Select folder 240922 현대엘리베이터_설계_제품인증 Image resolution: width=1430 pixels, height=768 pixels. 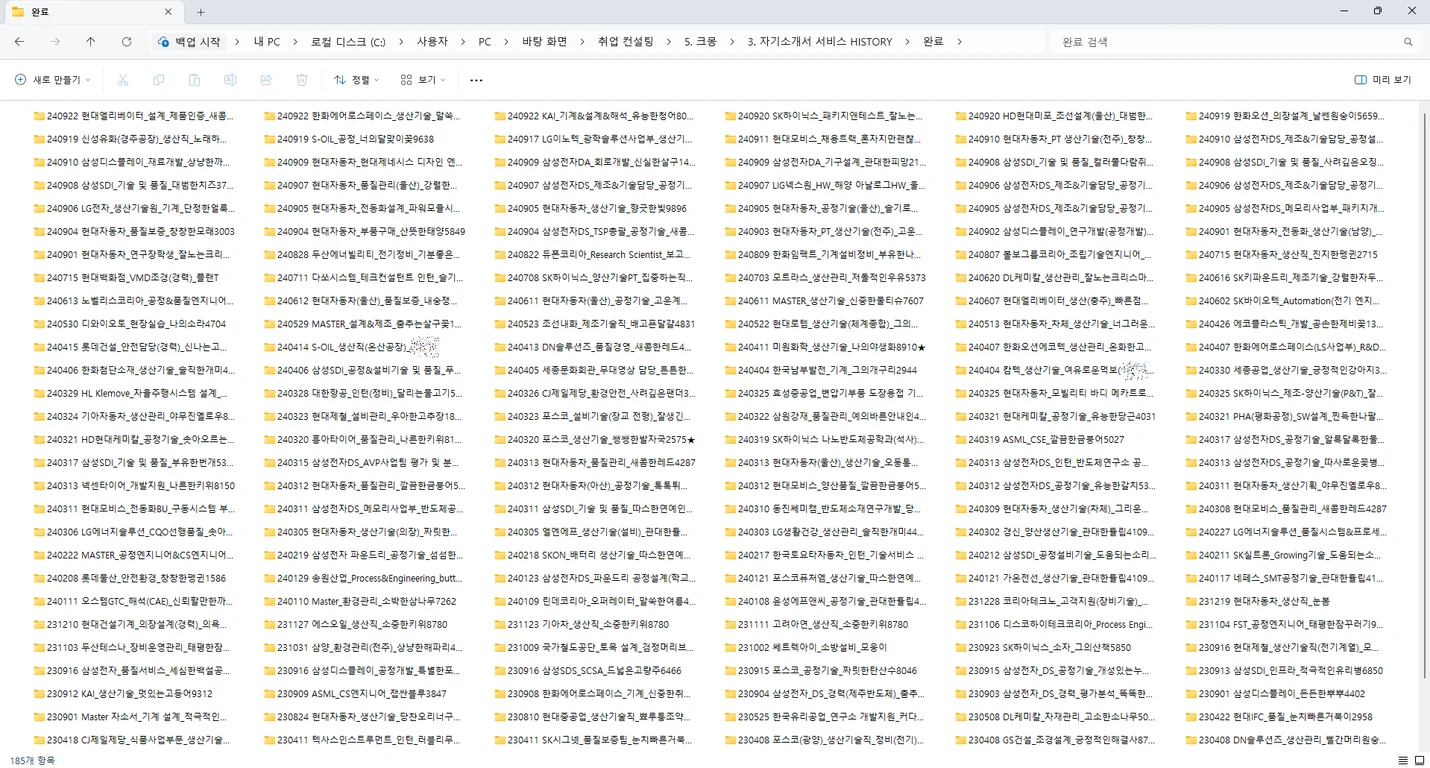133,116
